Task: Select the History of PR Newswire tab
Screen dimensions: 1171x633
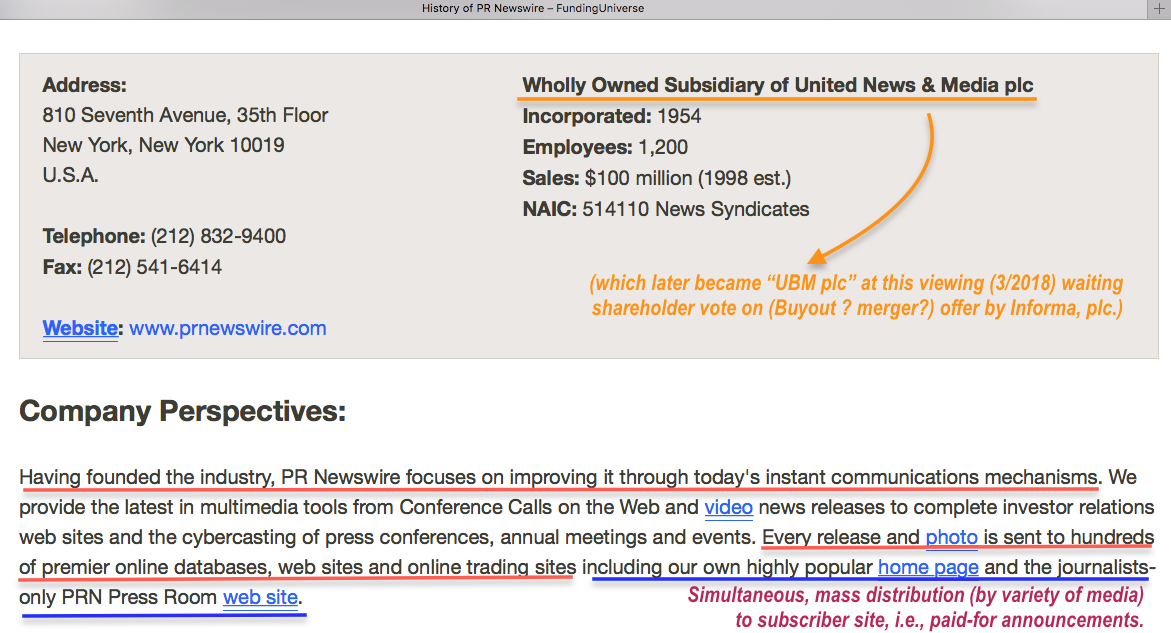Action: point(532,9)
